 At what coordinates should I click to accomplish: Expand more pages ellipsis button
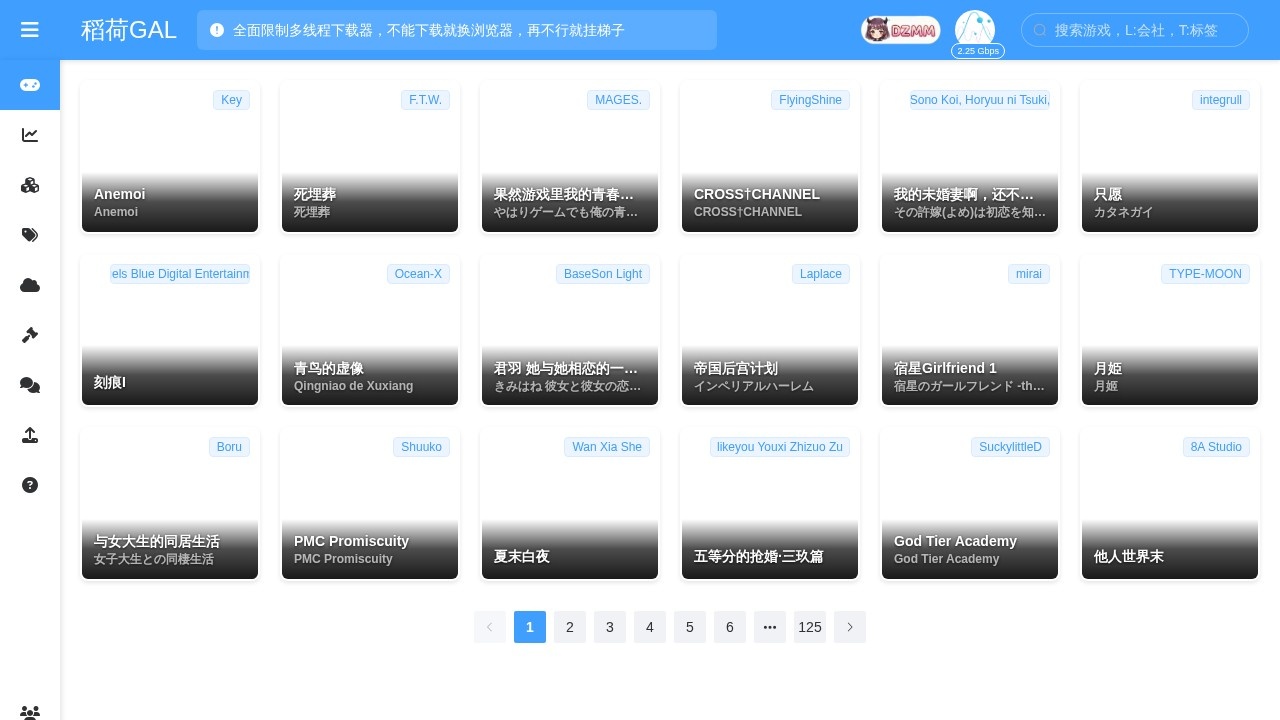pyautogui.click(x=770, y=627)
